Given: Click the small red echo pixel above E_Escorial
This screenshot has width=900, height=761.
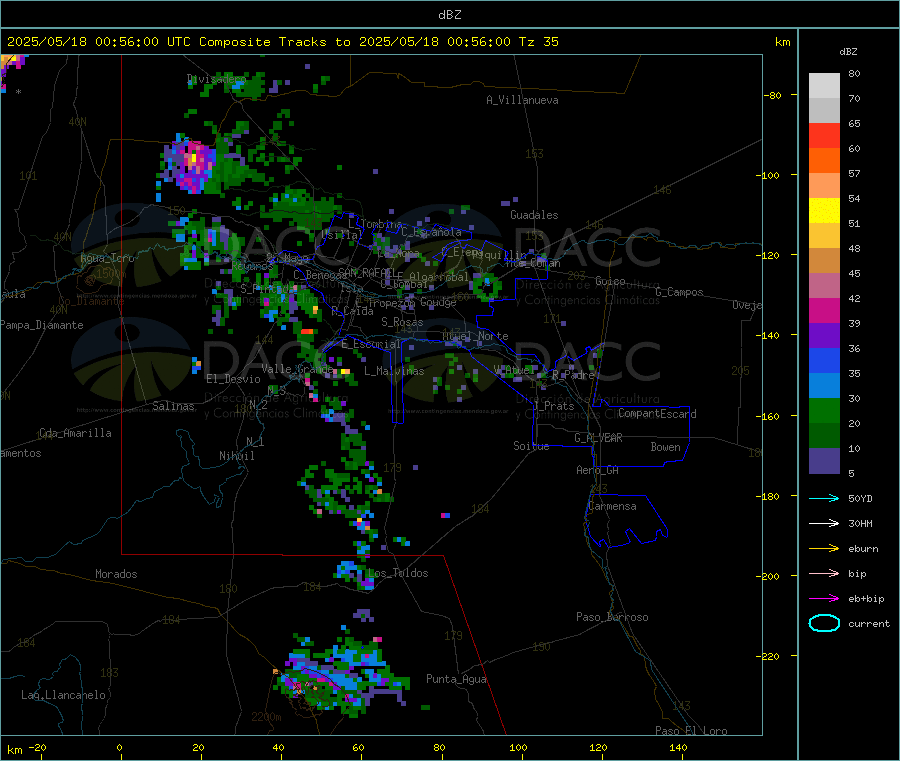Looking at the screenshot, I should tap(307, 332).
